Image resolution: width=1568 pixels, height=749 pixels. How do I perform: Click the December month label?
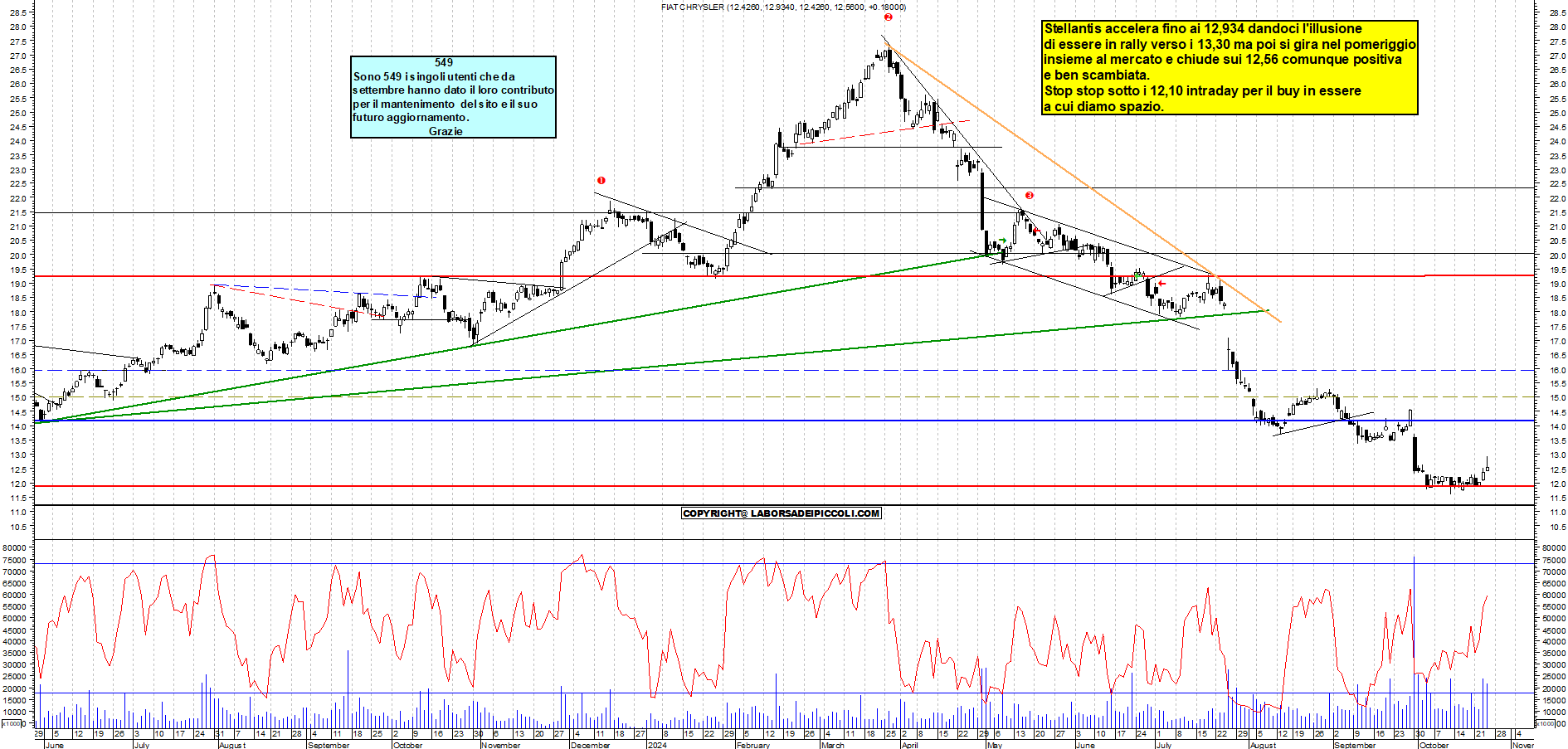(590, 745)
